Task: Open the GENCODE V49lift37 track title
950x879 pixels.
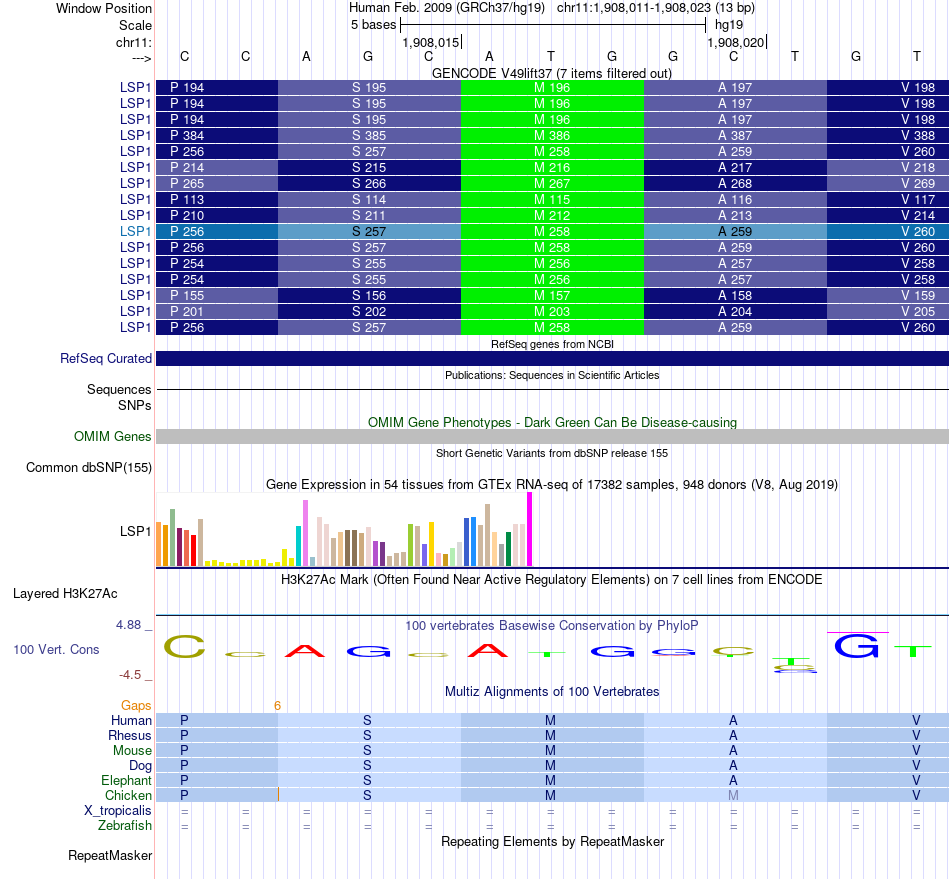Action: click(551, 73)
